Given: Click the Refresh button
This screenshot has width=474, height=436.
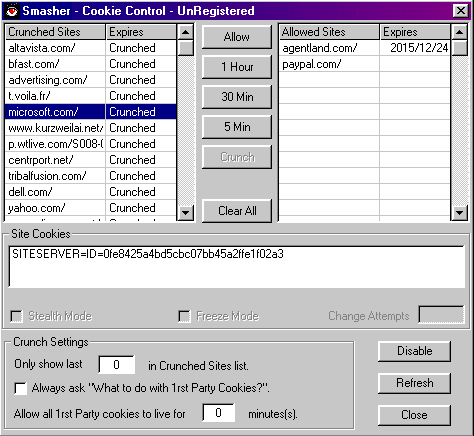Looking at the screenshot, I should pos(414,383).
